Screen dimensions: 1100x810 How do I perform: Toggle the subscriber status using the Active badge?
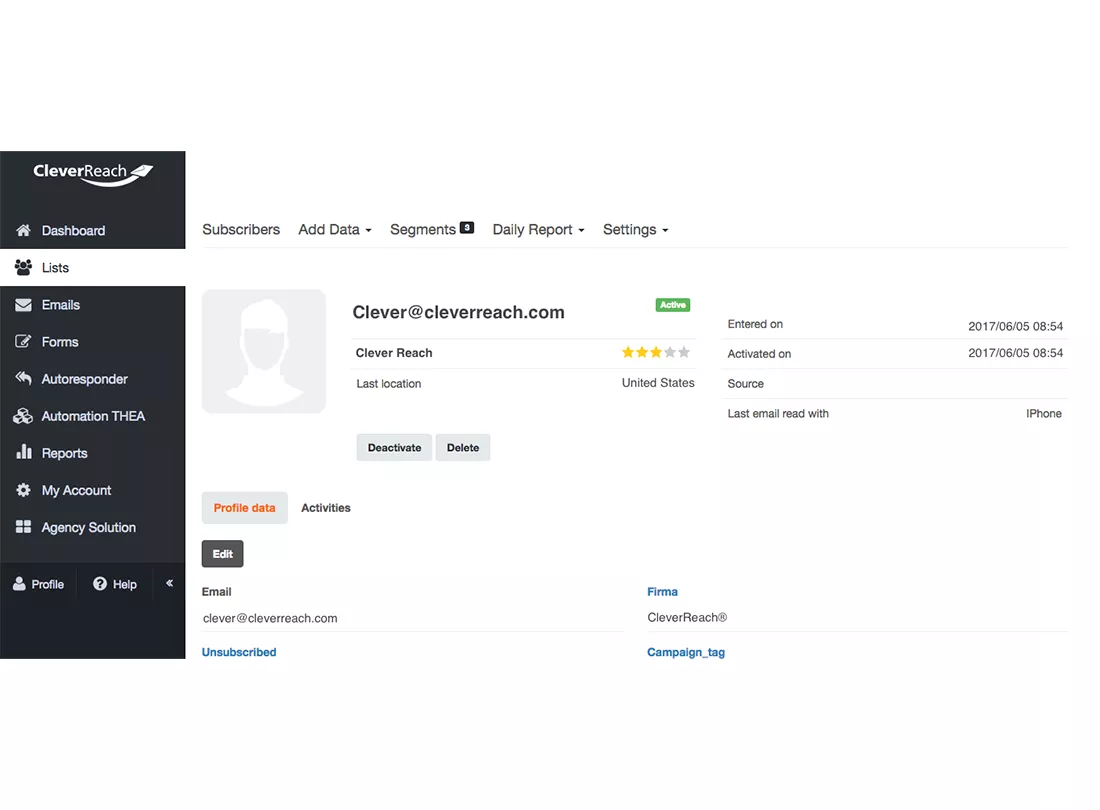coord(672,305)
